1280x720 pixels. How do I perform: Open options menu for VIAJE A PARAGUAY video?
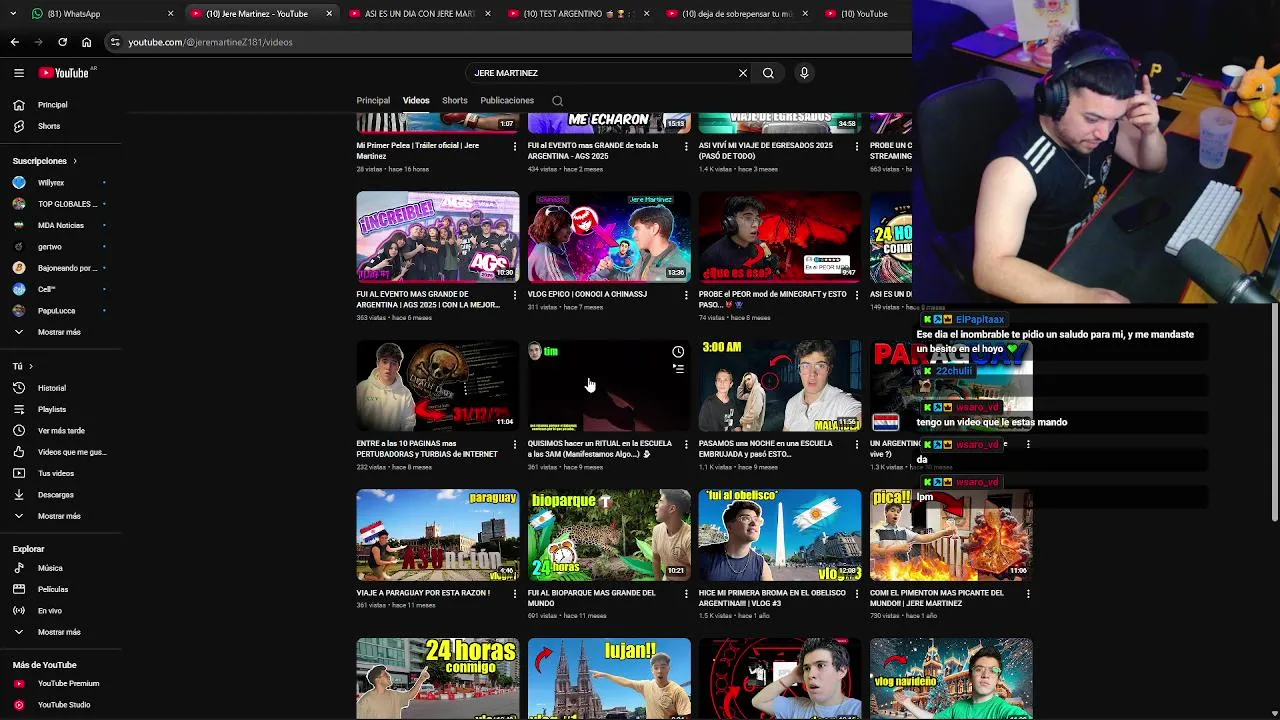(515, 593)
